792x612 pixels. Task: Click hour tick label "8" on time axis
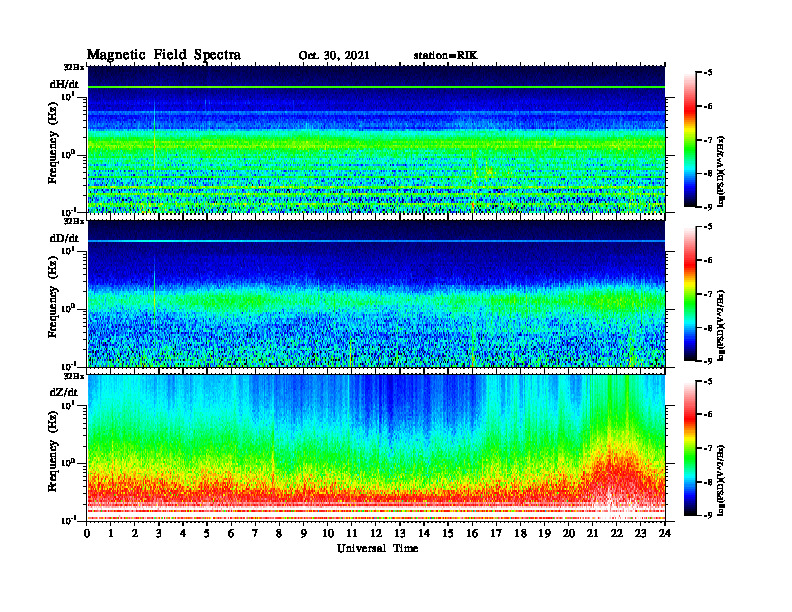pyautogui.click(x=279, y=534)
